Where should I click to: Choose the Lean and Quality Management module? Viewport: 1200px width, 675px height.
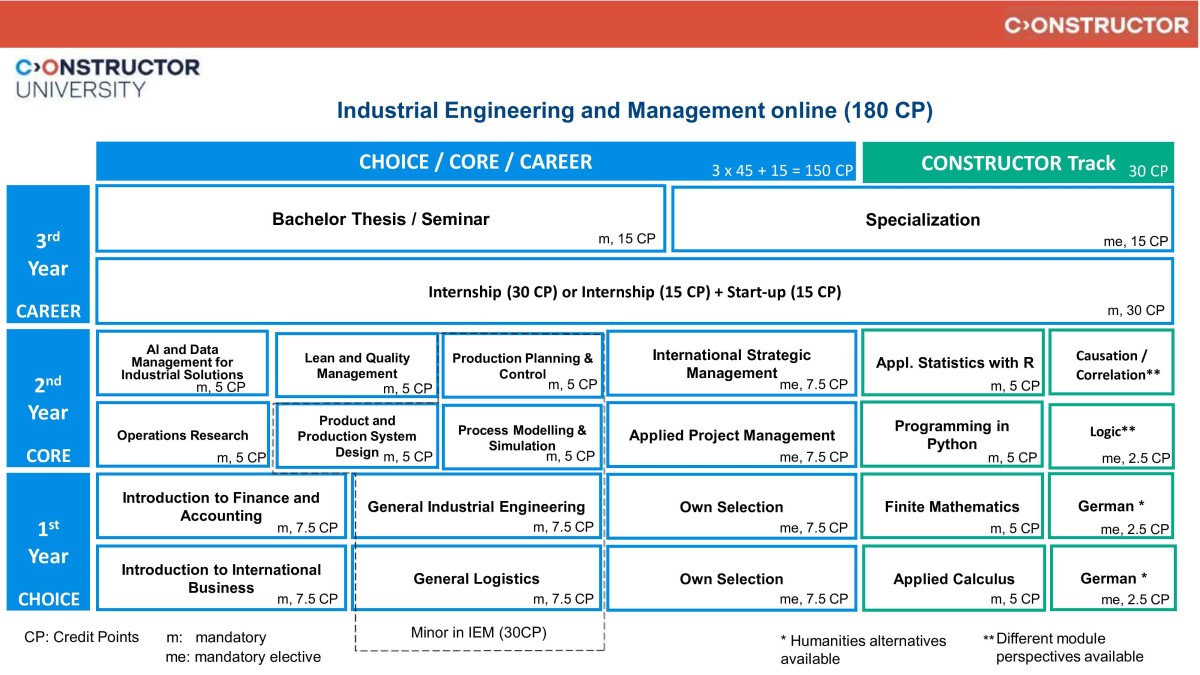click(x=357, y=365)
